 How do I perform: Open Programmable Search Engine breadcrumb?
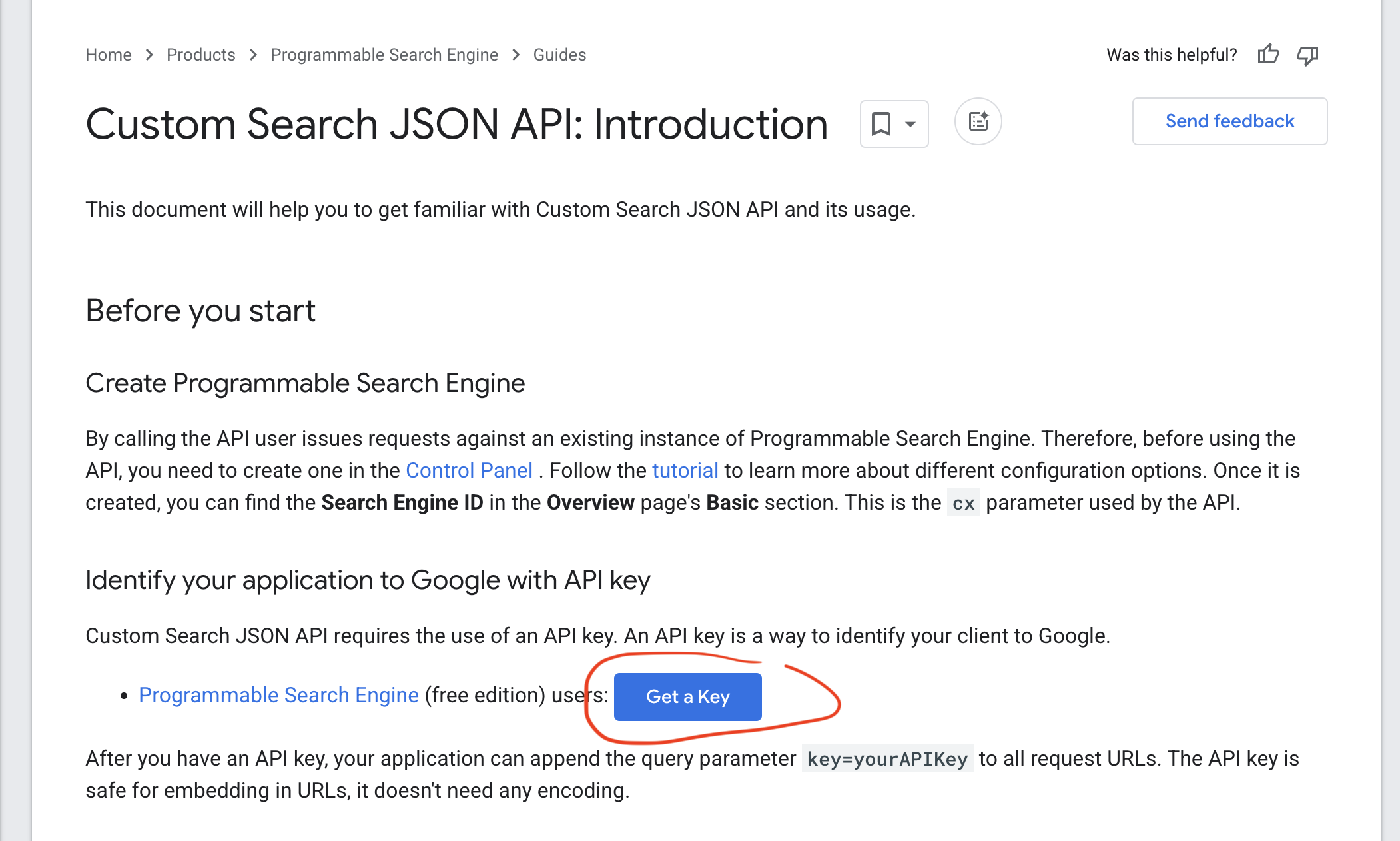point(384,55)
